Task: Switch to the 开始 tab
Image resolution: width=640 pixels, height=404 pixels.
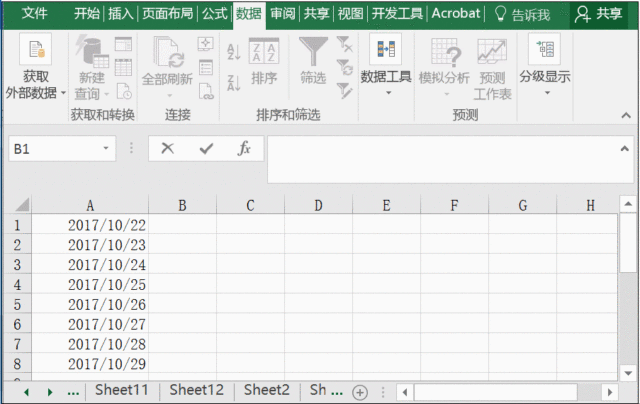Action: point(87,14)
